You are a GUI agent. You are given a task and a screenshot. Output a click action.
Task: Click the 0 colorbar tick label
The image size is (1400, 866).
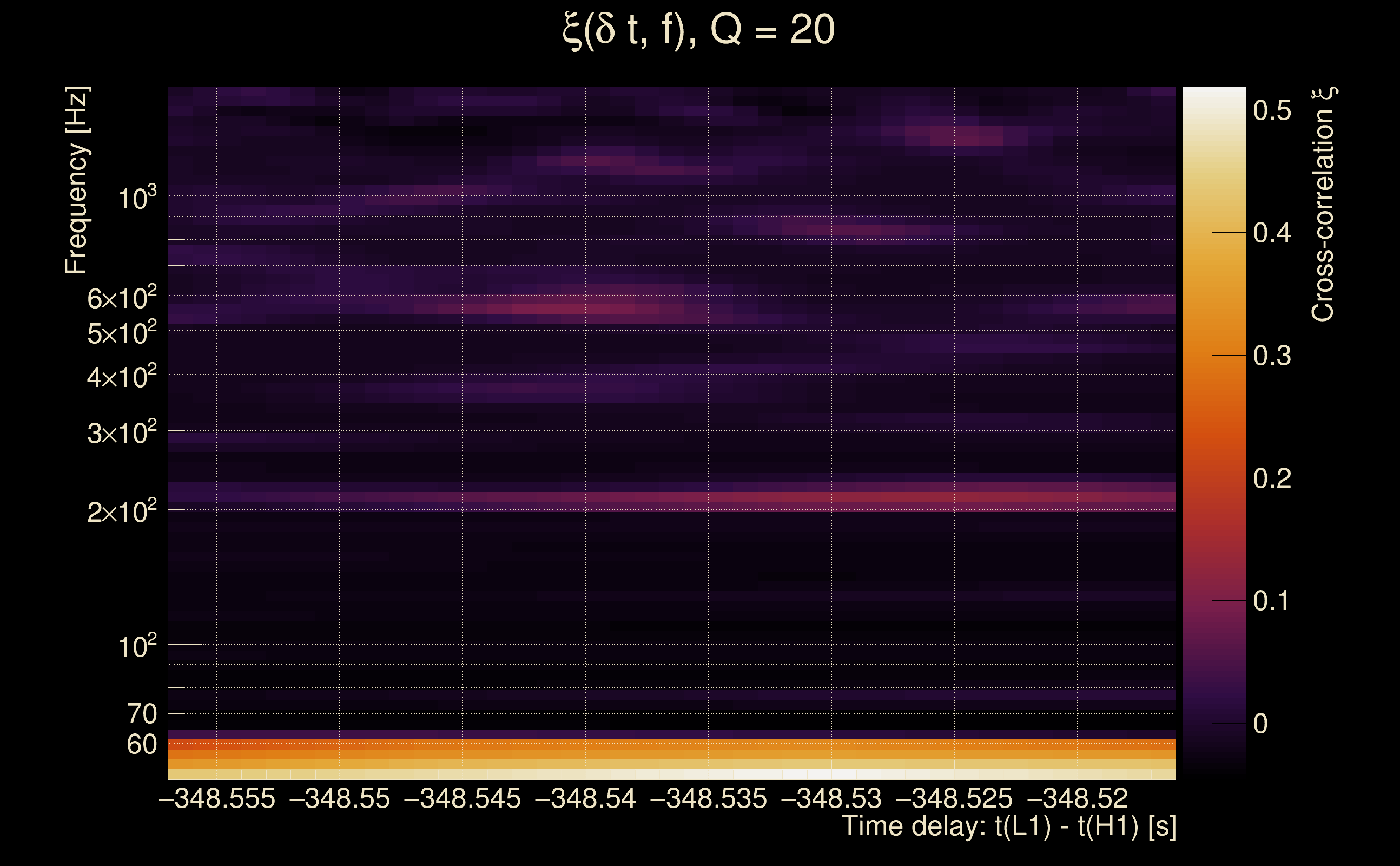click(1260, 724)
